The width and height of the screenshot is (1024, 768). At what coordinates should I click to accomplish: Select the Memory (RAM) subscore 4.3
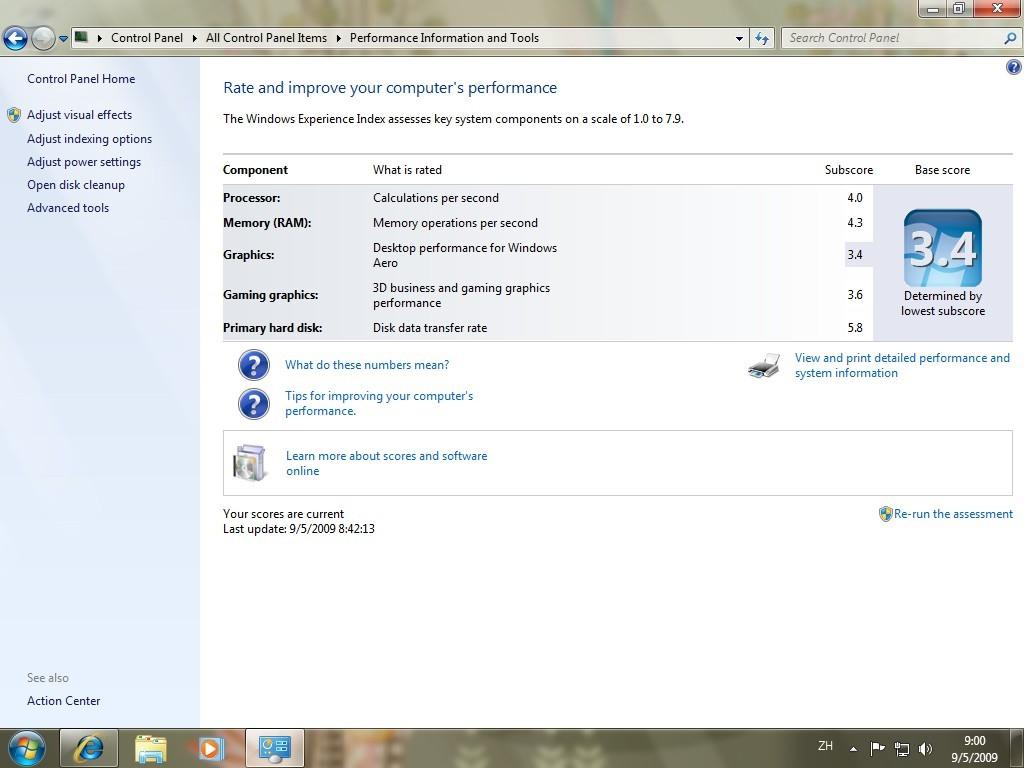click(x=855, y=223)
